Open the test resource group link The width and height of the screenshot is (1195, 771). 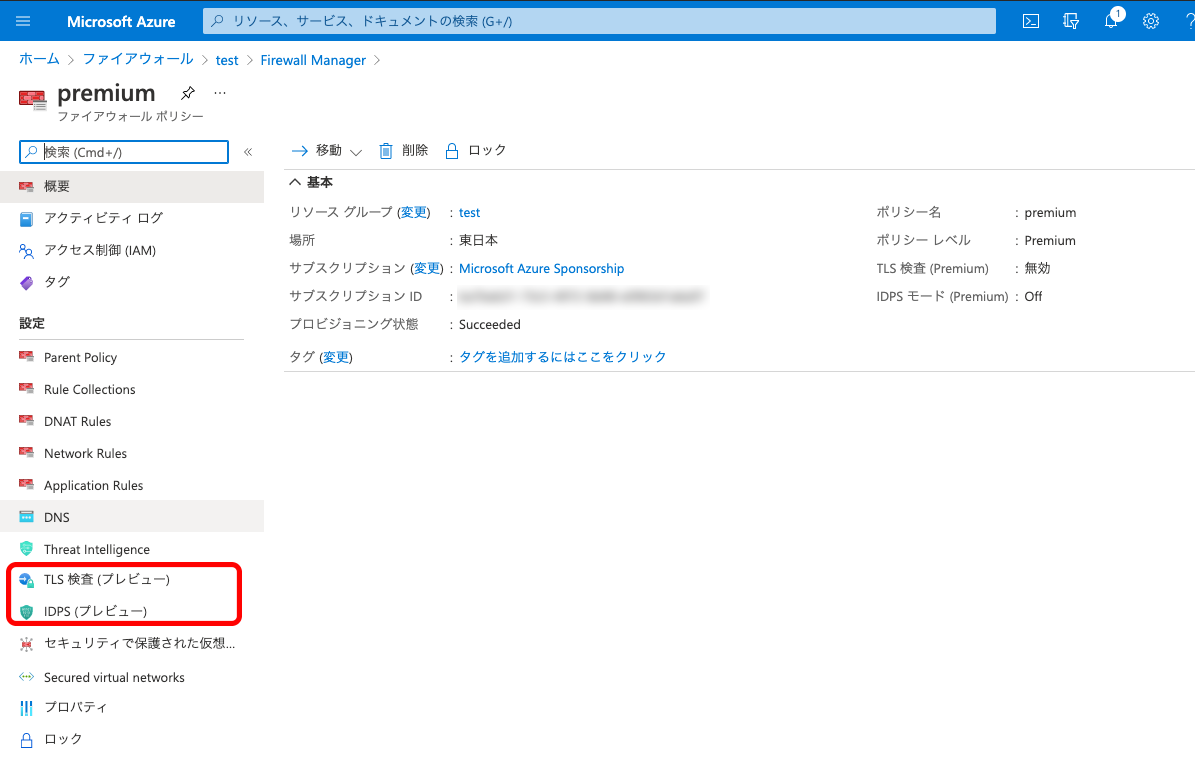click(x=469, y=212)
